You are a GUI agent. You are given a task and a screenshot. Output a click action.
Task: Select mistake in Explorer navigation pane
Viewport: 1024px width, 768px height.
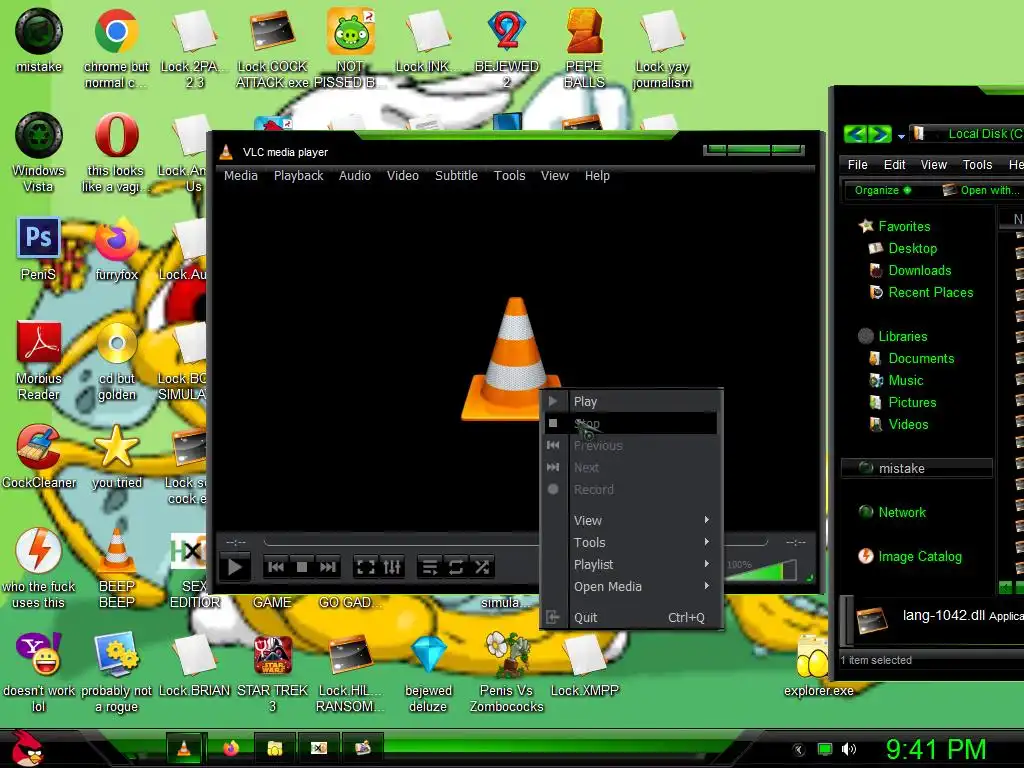[916, 468]
